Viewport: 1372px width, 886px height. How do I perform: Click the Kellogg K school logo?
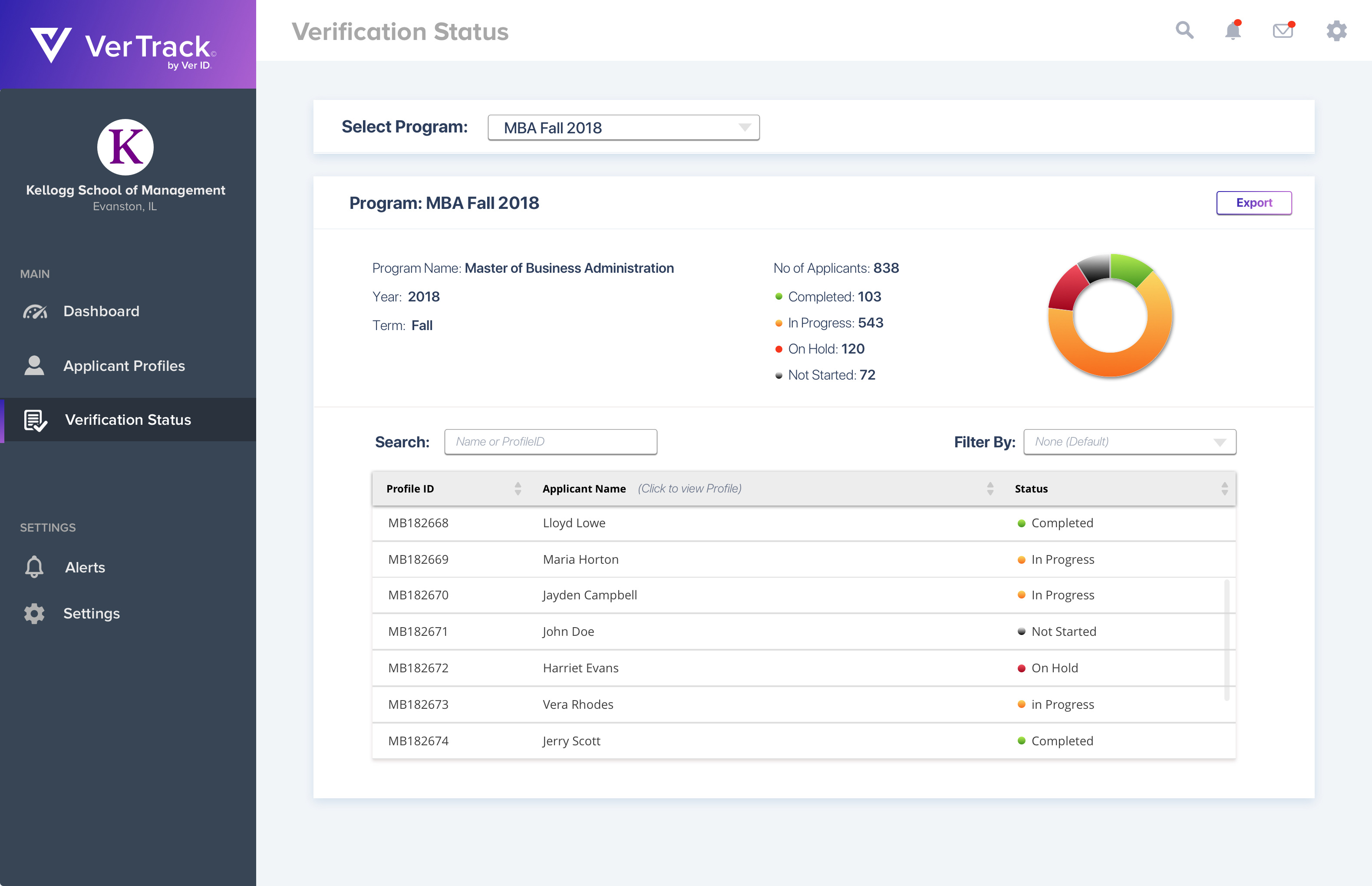pos(125,147)
